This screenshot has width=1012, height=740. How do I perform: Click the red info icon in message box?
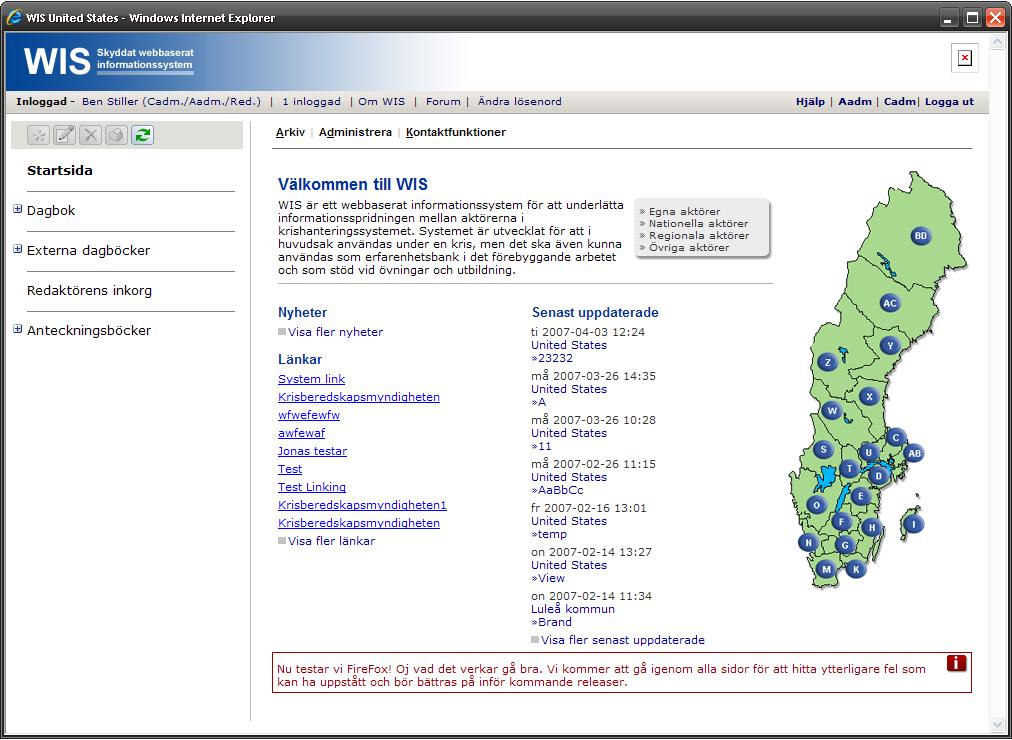click(956, 663)
